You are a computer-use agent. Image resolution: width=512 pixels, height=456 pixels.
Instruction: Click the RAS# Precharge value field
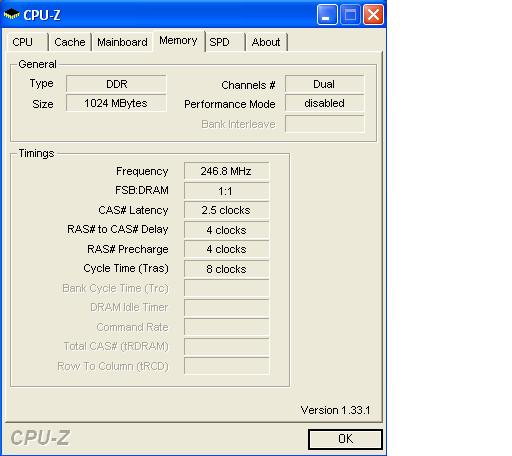(x=226, y=249)
